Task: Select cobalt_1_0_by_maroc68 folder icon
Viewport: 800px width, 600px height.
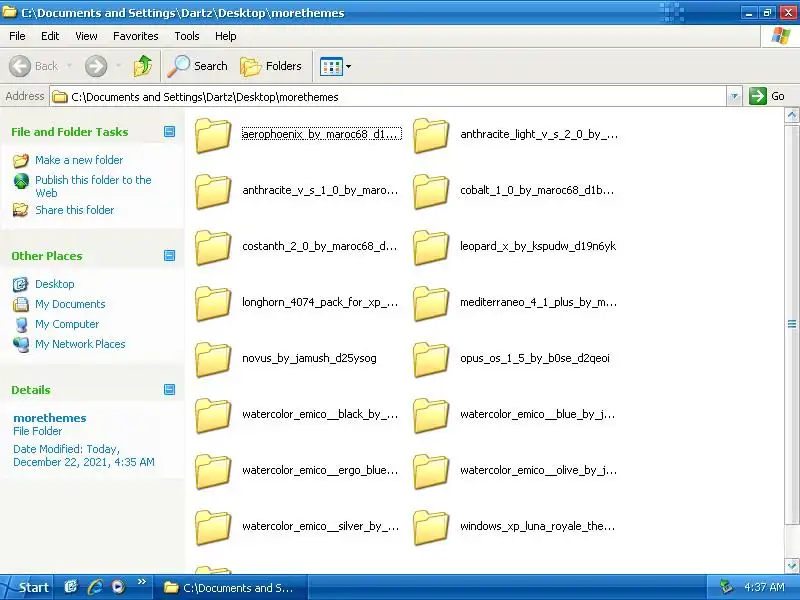Action: coord(431,191)
